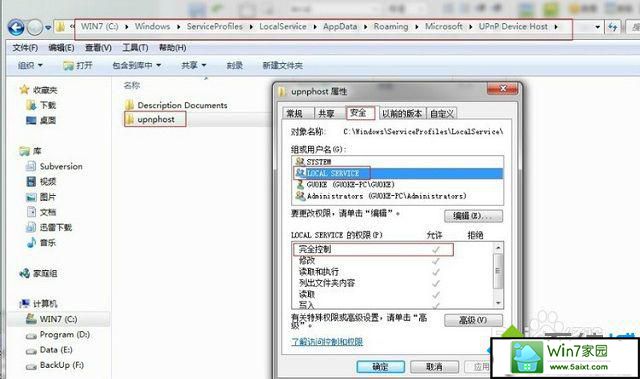The height and width of the screenshot is (379, 640).
Task: Switch to the 常规 tab
Action: (295, 113)
